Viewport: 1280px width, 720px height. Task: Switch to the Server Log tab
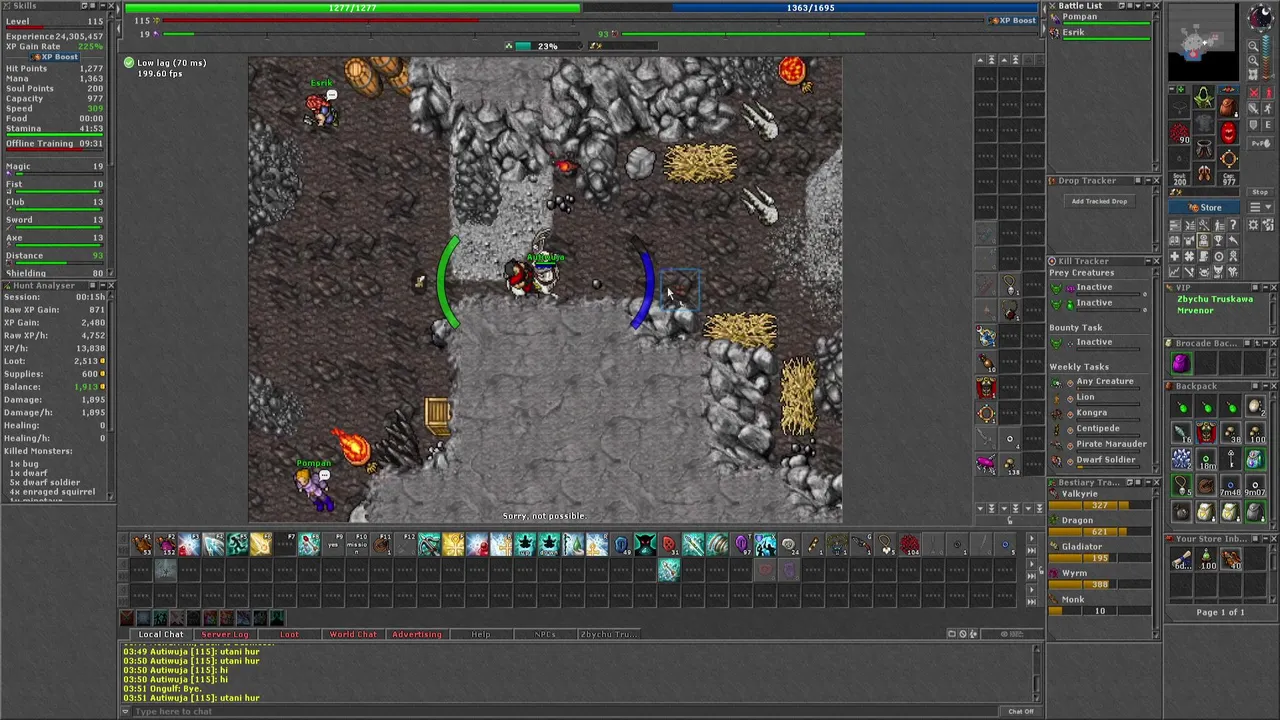pos(225,634)
